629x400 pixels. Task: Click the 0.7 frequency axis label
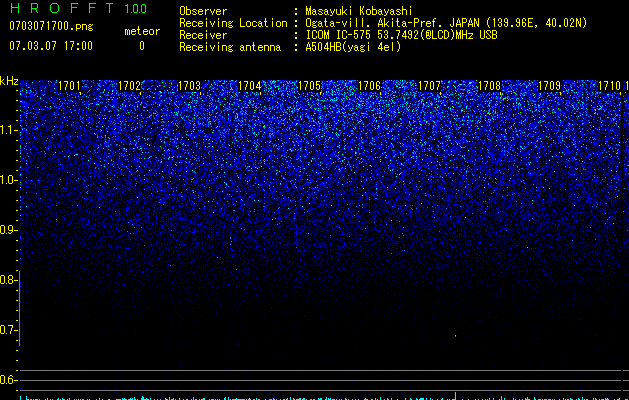(x=8, y=330)
